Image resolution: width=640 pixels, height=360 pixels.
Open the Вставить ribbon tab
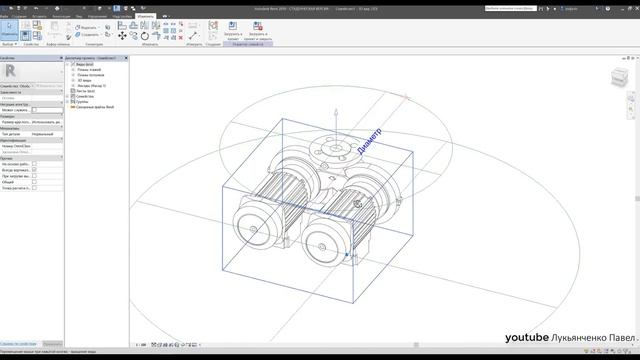pyautogui.click(x=39, y=16)
